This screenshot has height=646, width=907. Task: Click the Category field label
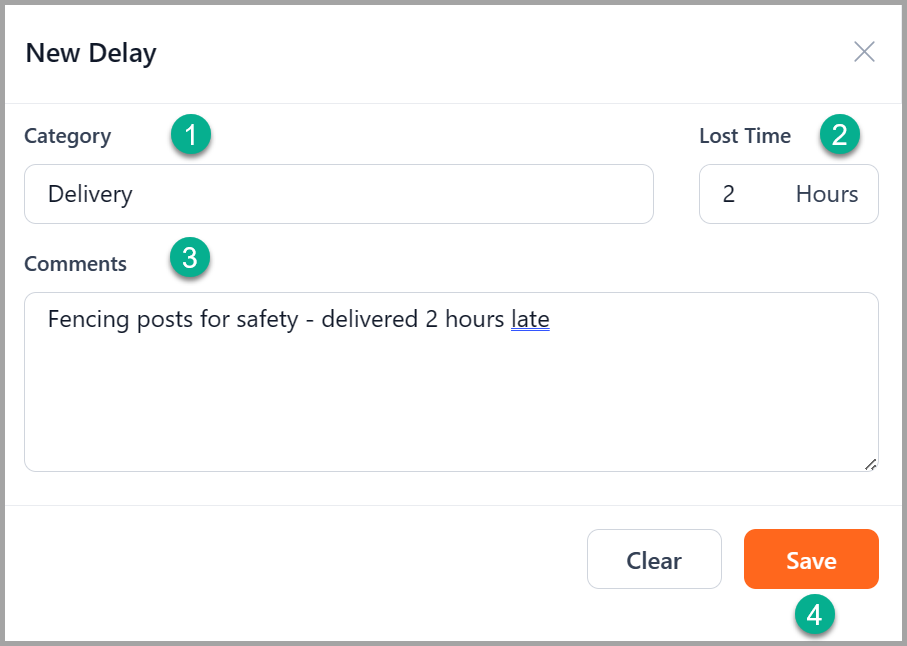click(68, 136)
